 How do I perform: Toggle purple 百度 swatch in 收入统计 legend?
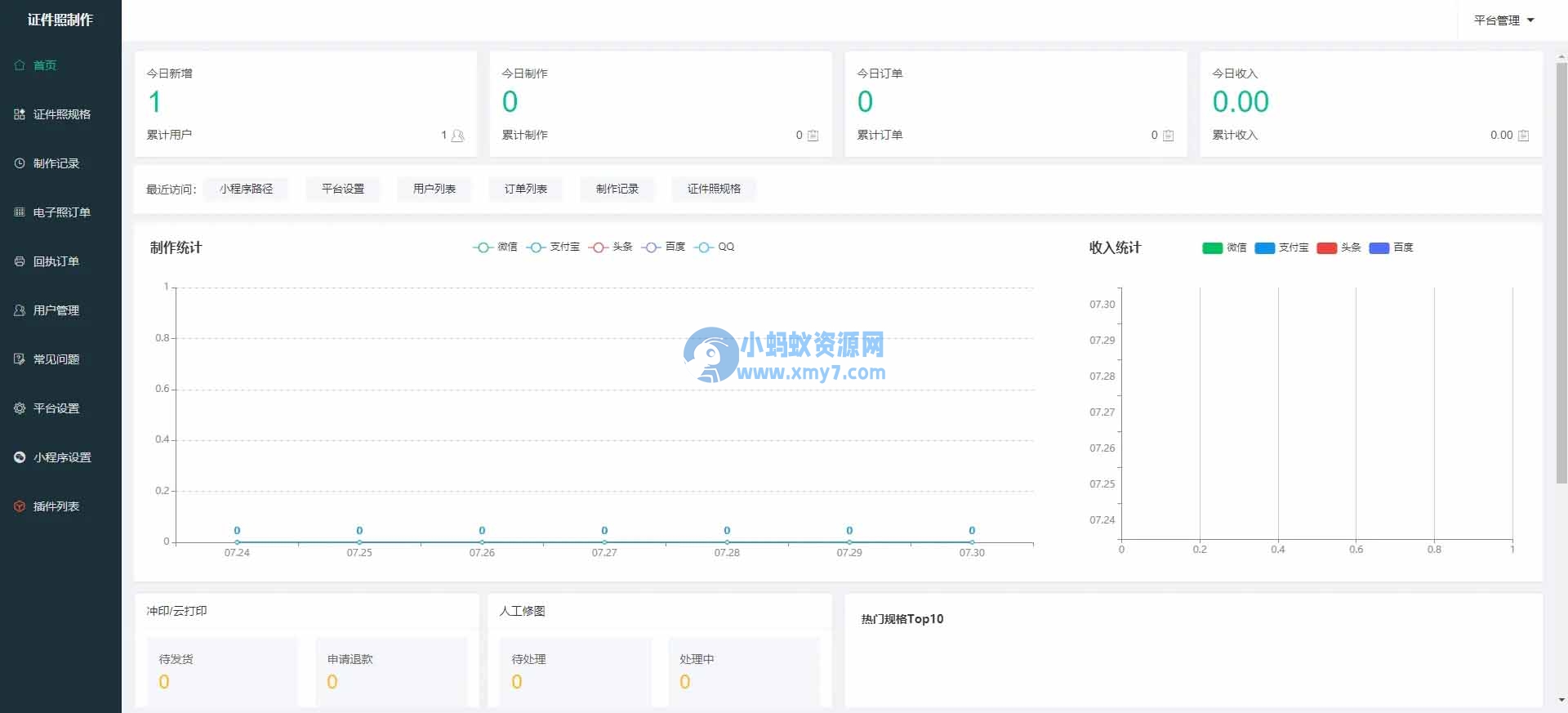tap(1379, 247)
